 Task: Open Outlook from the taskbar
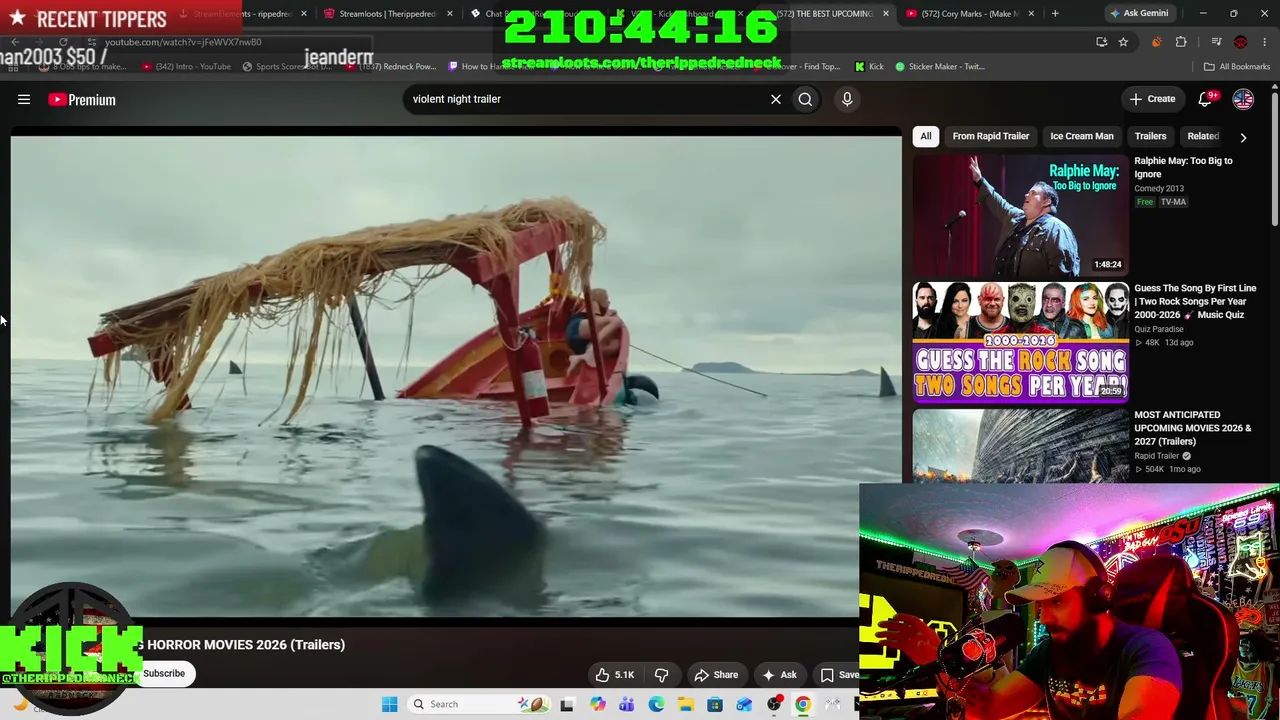(744, 704)
